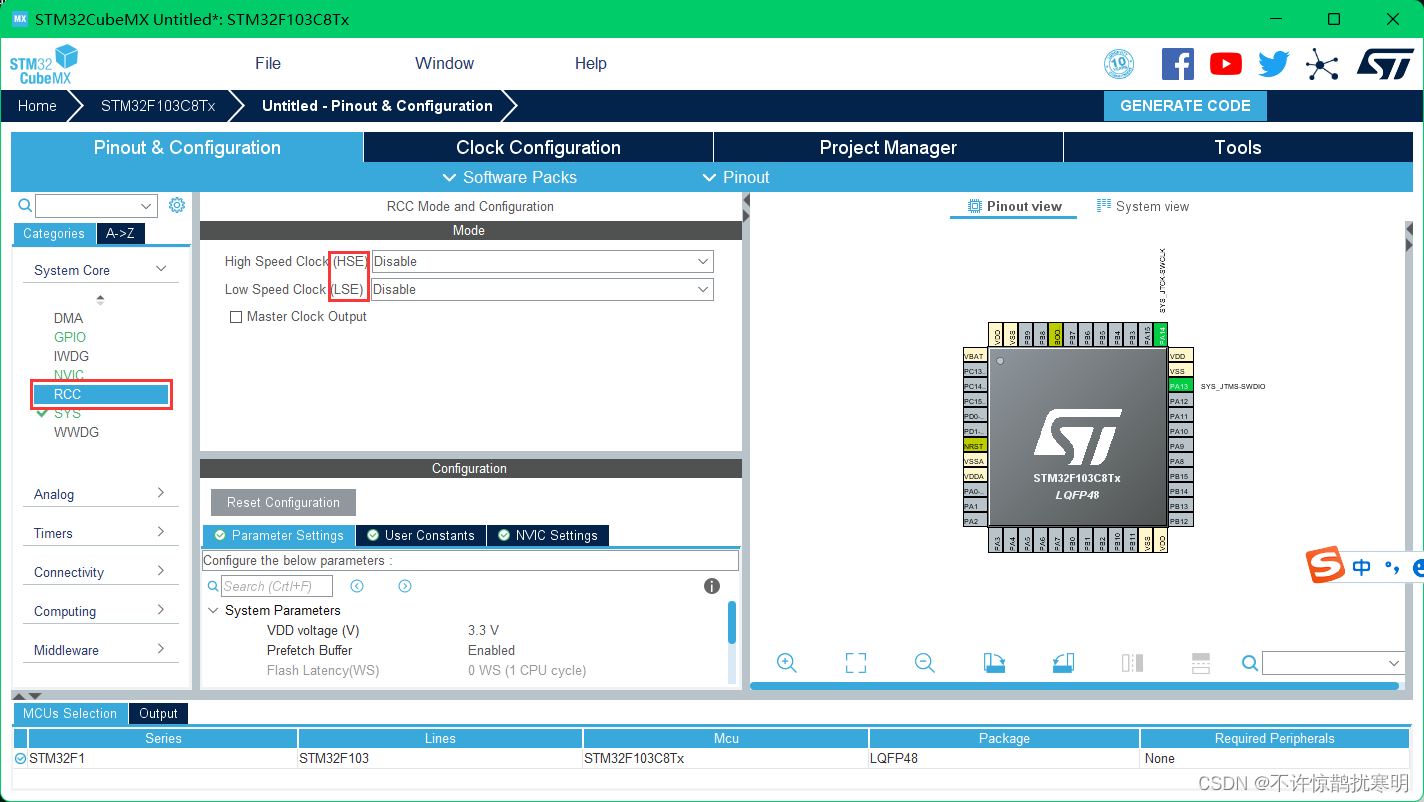The image size is (1424, 802).
Task: Go to next parameter search result
Action: (x=405, y=586)
